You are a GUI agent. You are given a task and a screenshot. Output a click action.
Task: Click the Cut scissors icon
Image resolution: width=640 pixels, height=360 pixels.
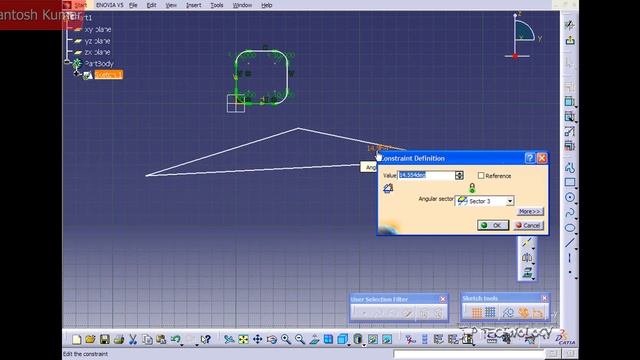click(133, 340)
